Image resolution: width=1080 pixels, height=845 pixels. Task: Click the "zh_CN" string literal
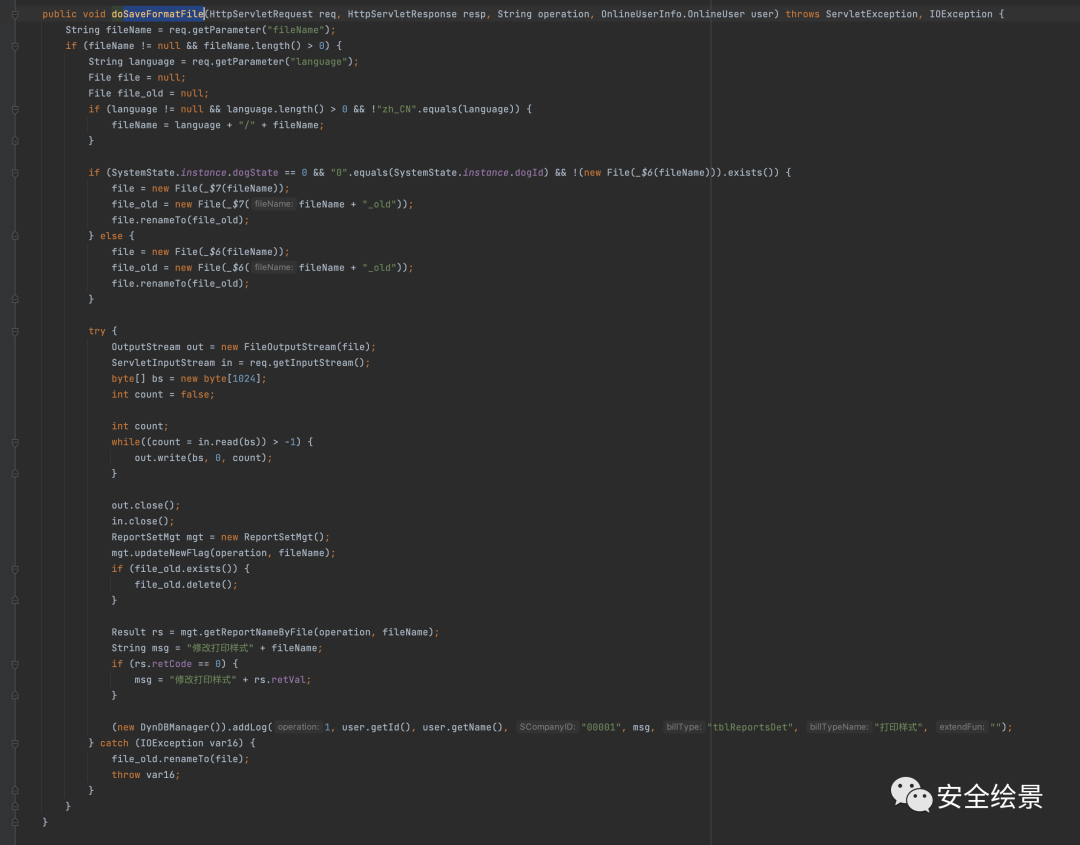coord(397,109)
